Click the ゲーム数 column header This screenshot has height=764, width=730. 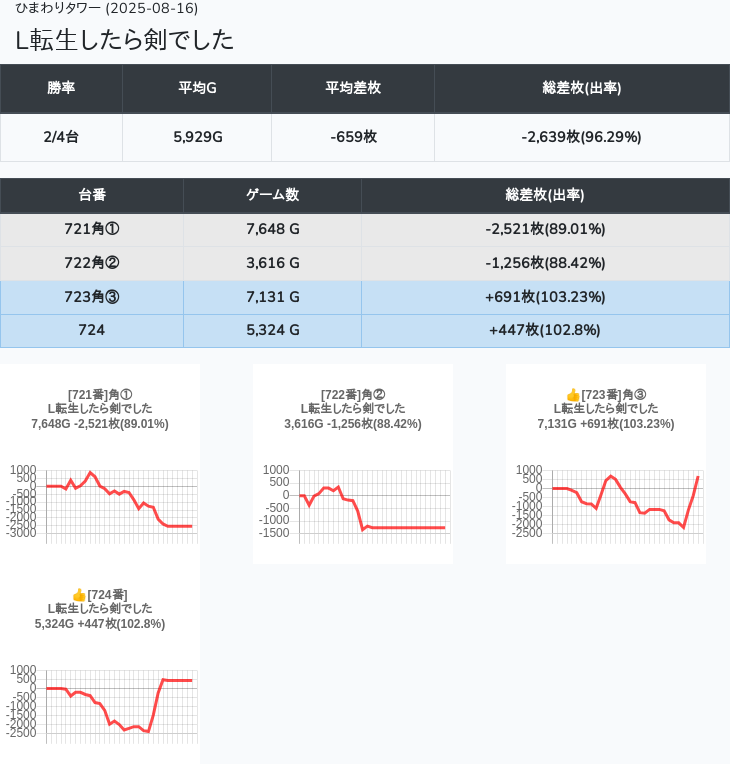(272, 195)
